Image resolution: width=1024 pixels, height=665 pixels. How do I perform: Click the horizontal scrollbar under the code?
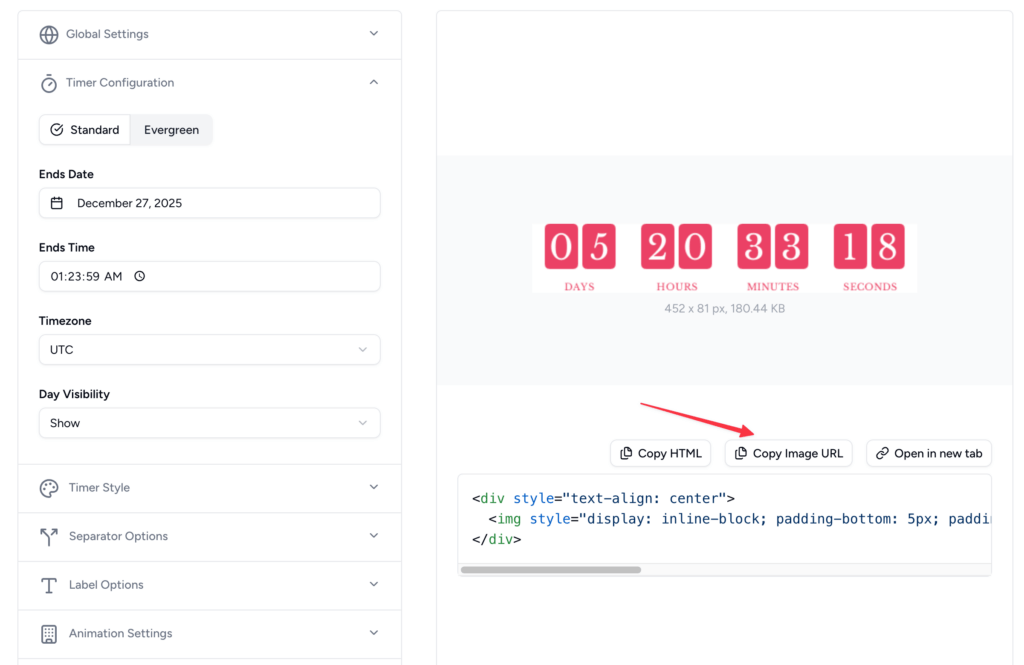[550, 569]
